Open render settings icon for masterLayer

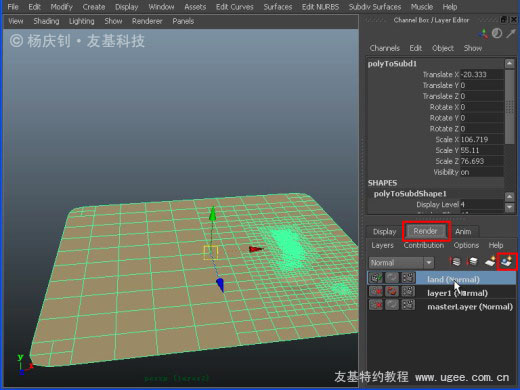coord(408,305)
